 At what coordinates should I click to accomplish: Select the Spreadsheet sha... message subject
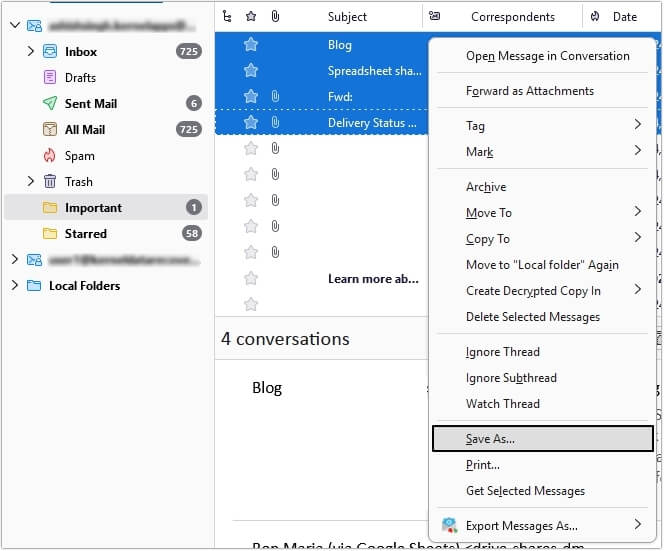(374, 71)
